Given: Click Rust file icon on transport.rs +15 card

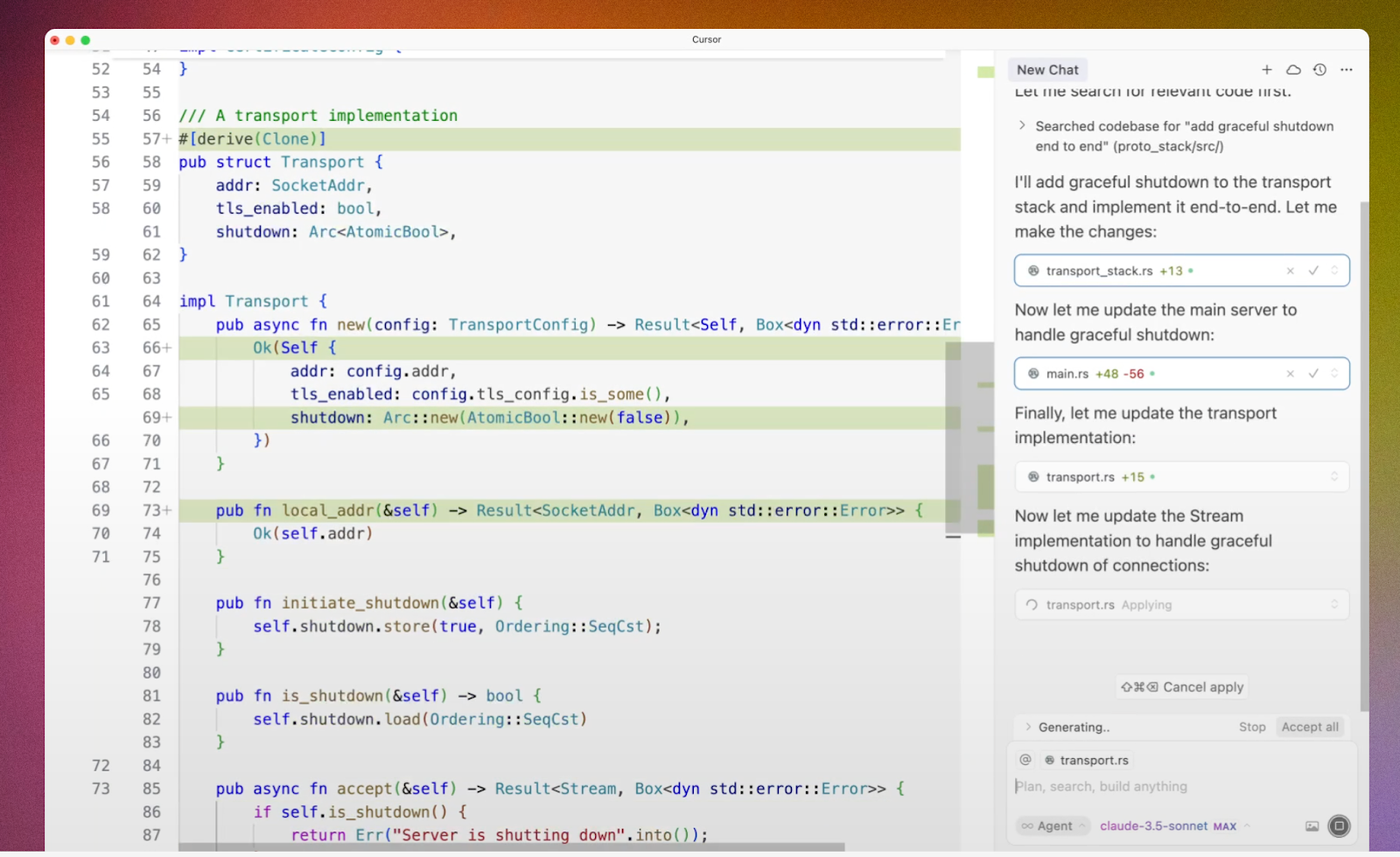Looking at the screenshot, I should pyautogui.click(x=1033, y=477).
